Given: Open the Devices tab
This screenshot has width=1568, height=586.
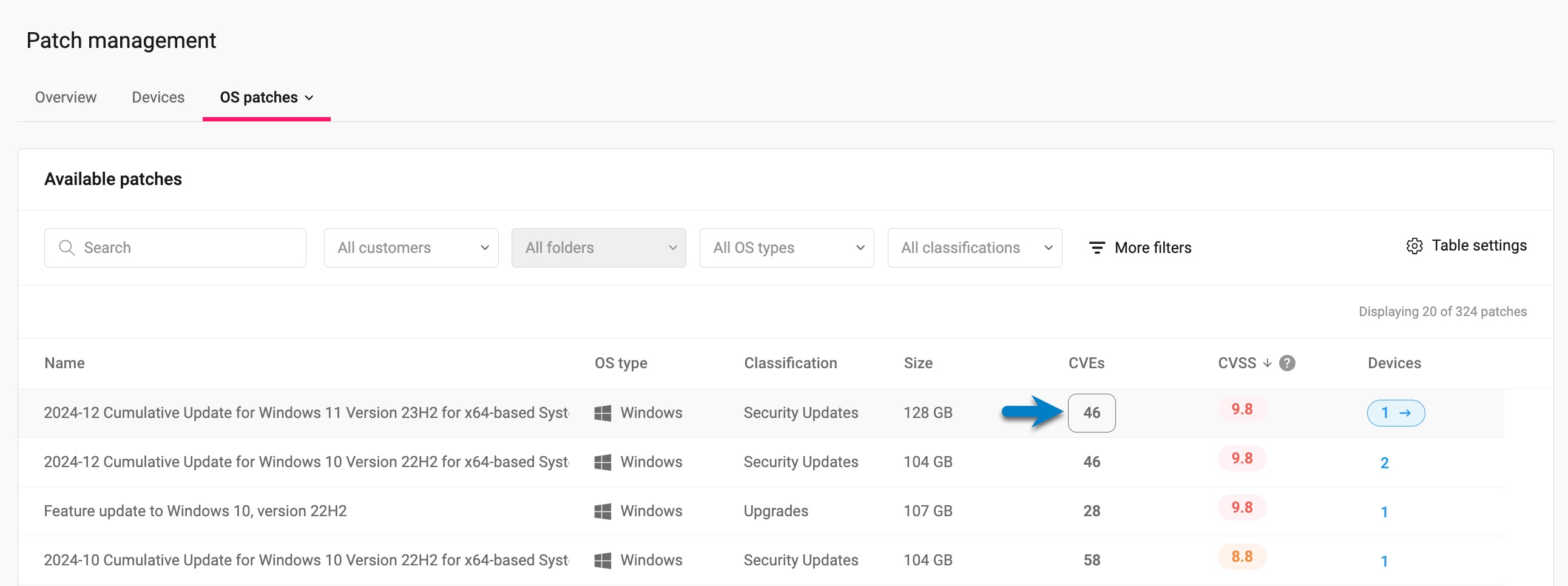Looking at the screenshot, I should click(x=158, y=97).
